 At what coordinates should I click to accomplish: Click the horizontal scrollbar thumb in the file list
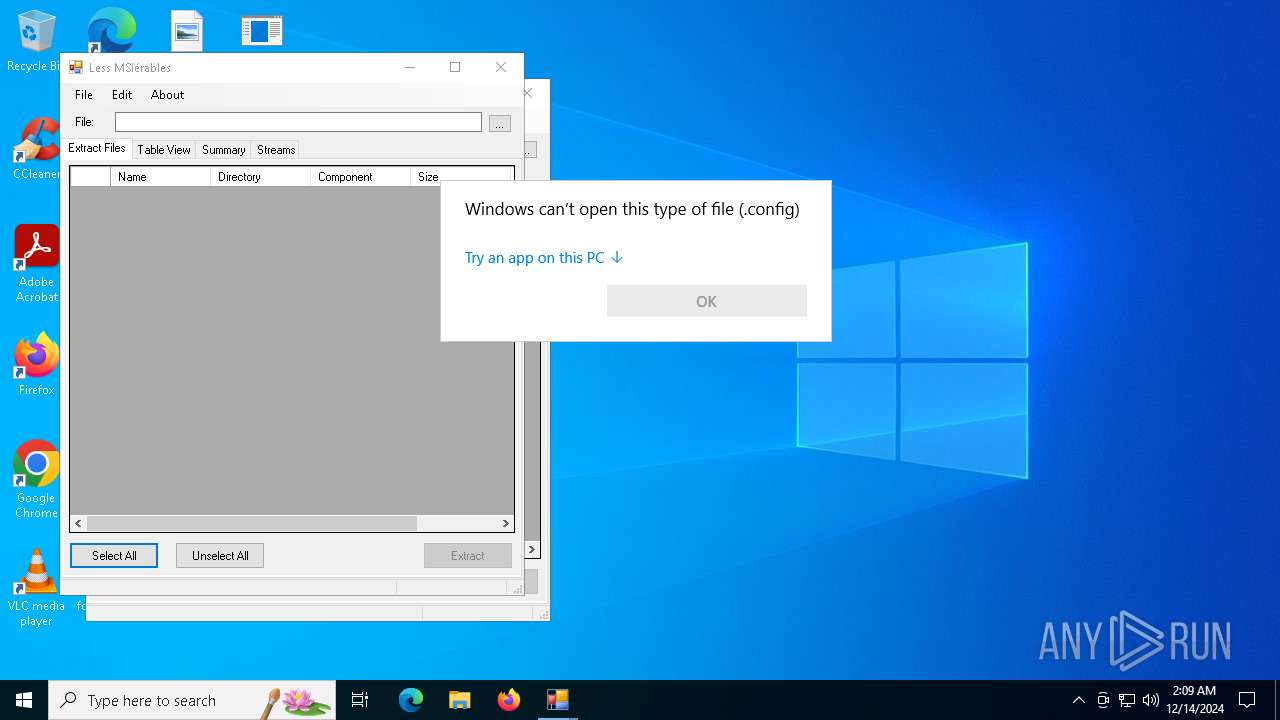pos(252,523)
